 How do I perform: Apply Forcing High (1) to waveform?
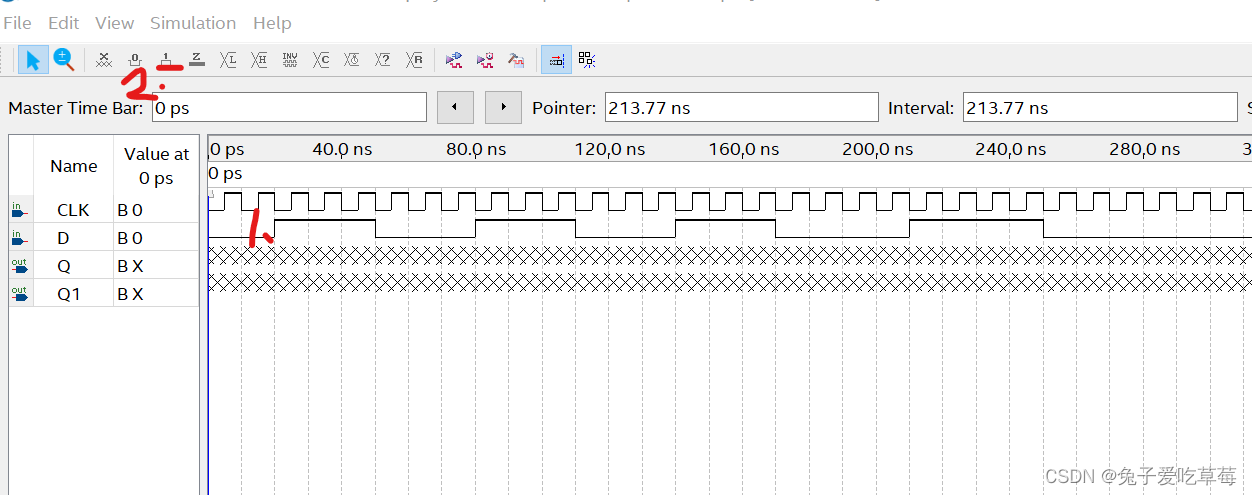tap(167, 60)
